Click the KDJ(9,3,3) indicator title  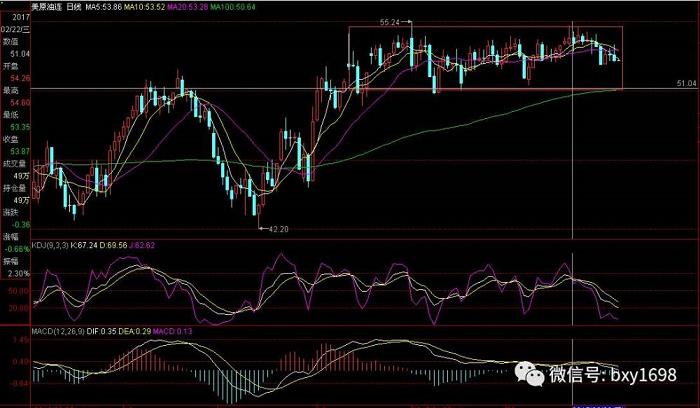pos(50,246)
